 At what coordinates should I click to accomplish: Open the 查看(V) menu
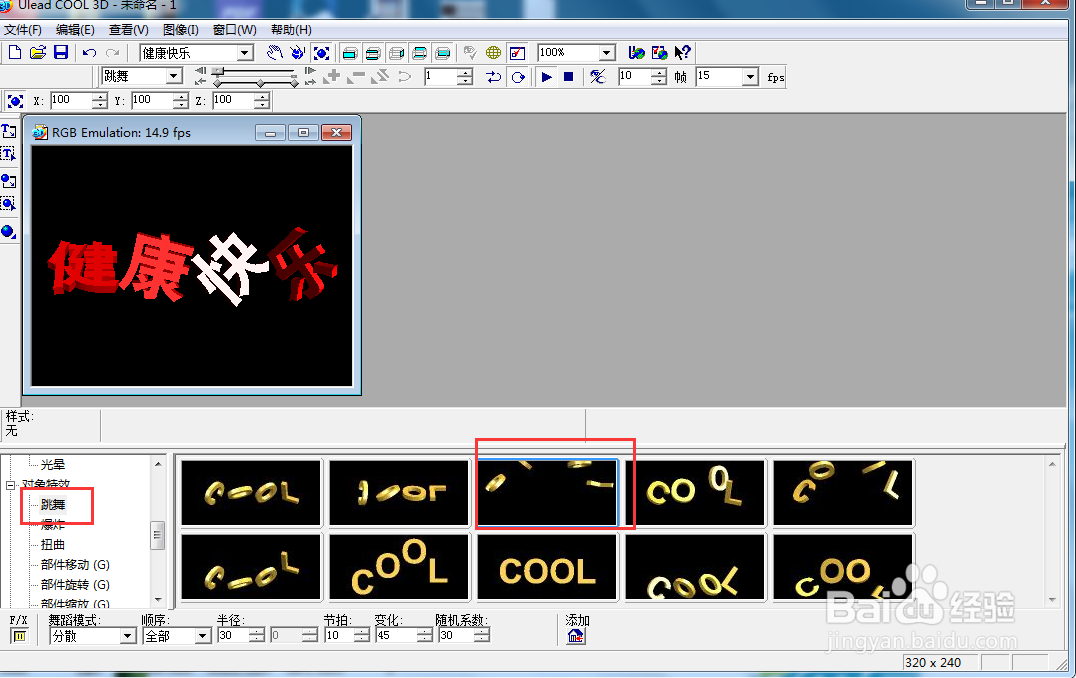(x=129, y=30)
